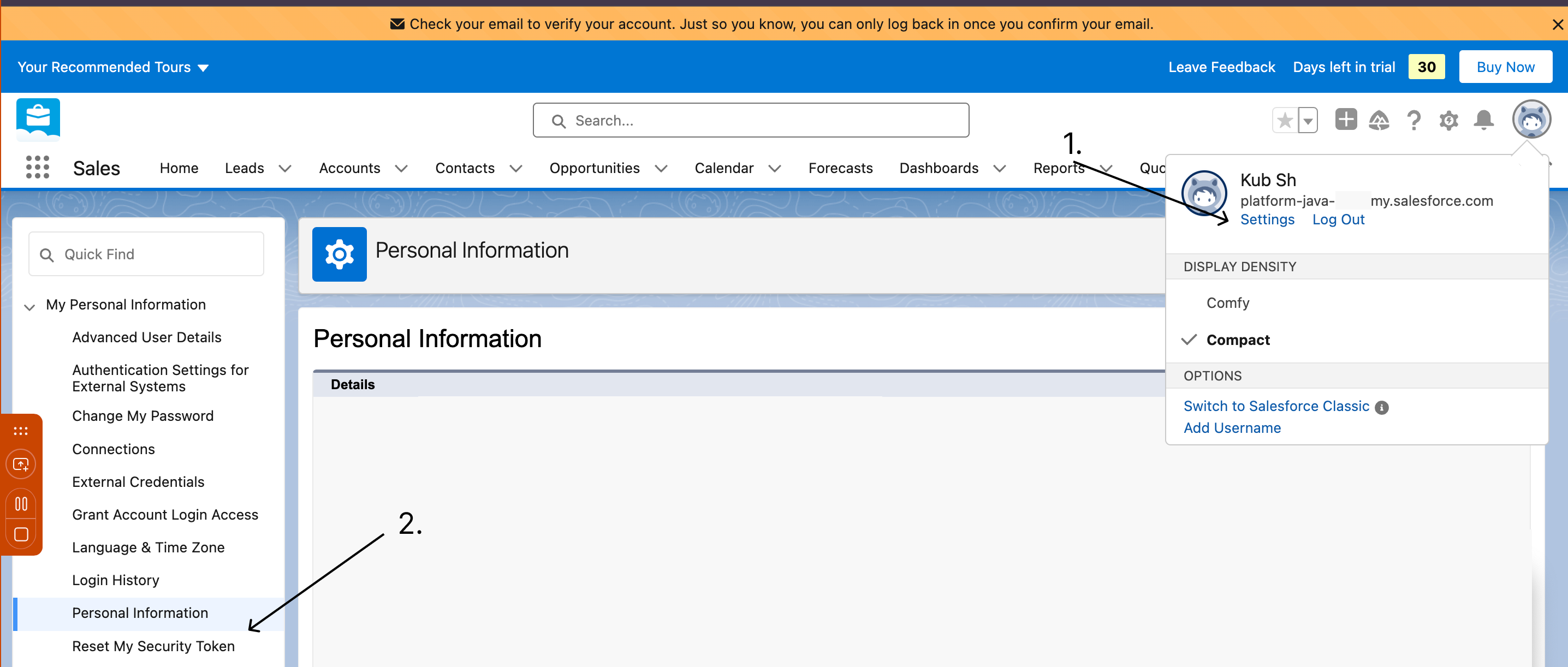This screenshot has height=667, width=1568.
Task: Open the Global Actions plus icon
Action: pyautogui.click(x=1346, y=120)
